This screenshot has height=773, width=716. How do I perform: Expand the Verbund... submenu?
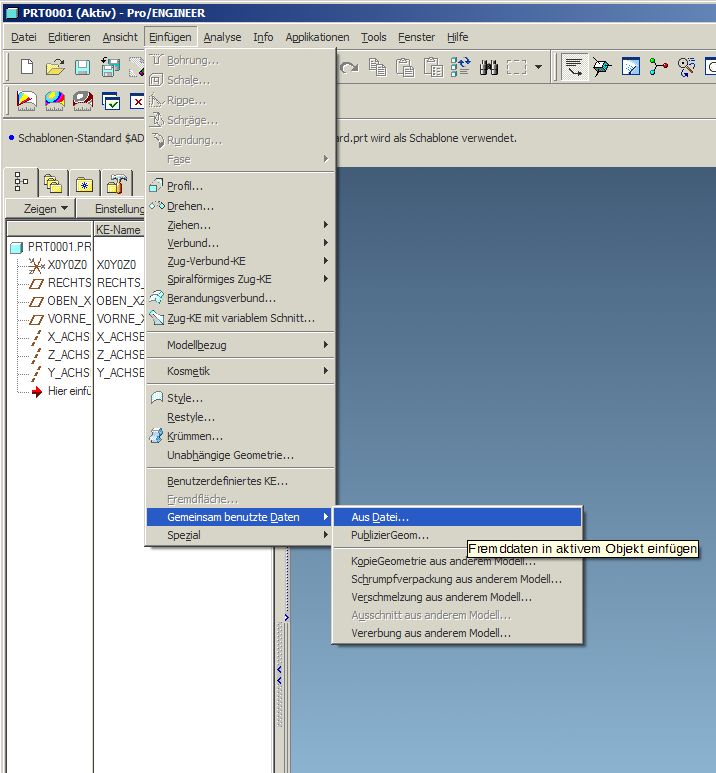tap(240, 243)
